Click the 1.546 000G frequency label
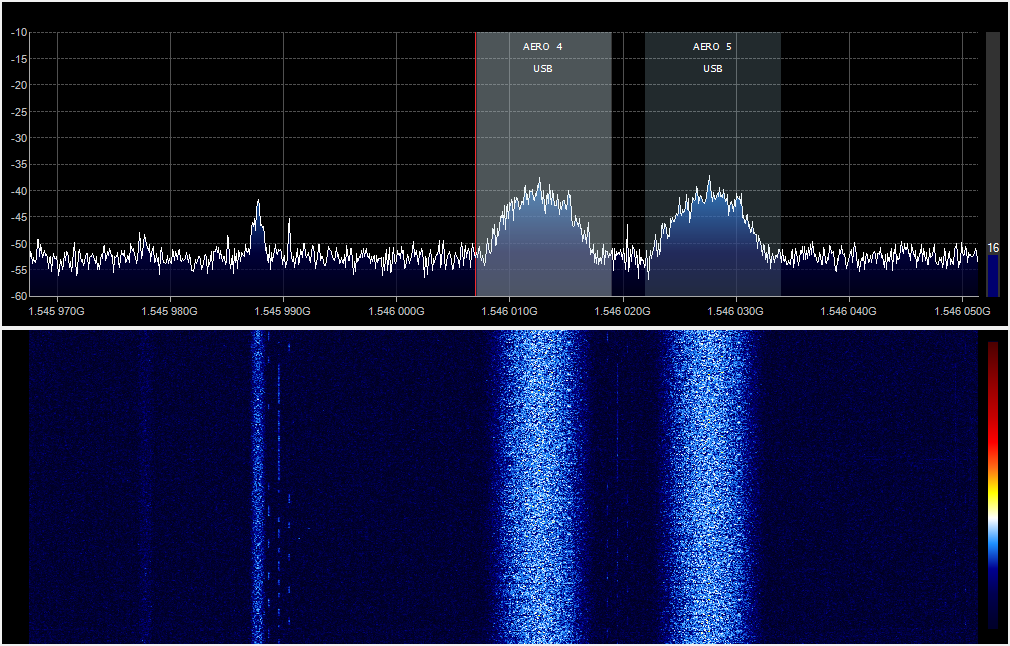Viewport: 1010px width, 646px height. [x=396, y=312]
